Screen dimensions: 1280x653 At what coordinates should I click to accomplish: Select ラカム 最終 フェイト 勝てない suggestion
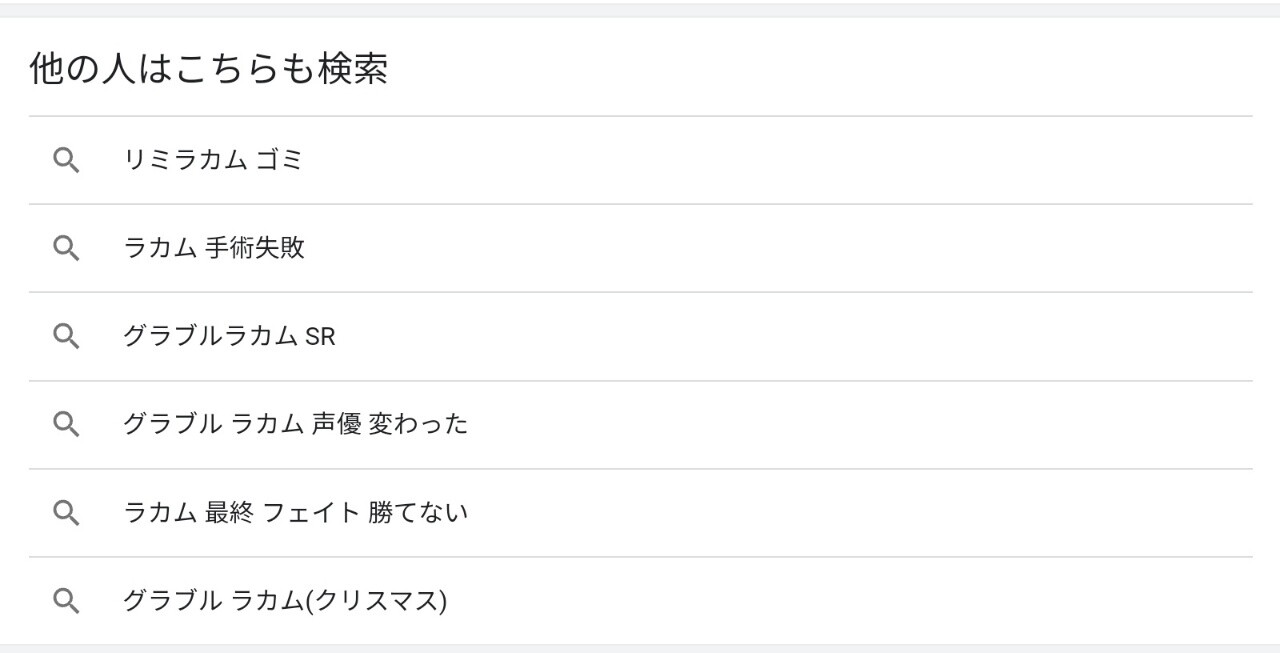[295, 513]
